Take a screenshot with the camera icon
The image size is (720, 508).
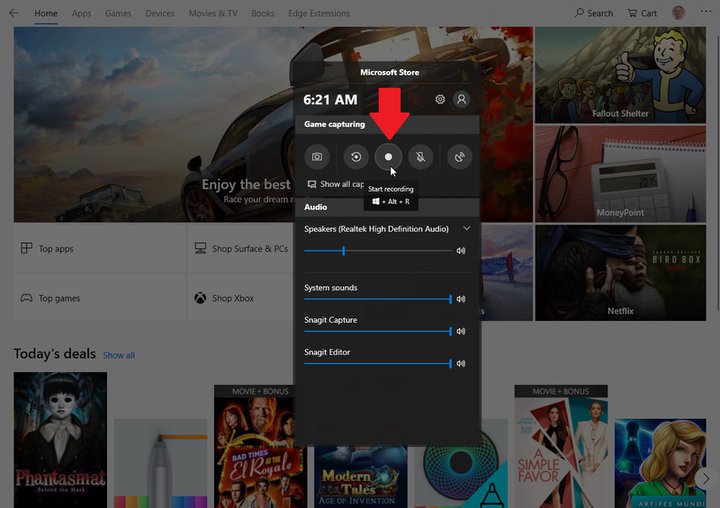317,157
